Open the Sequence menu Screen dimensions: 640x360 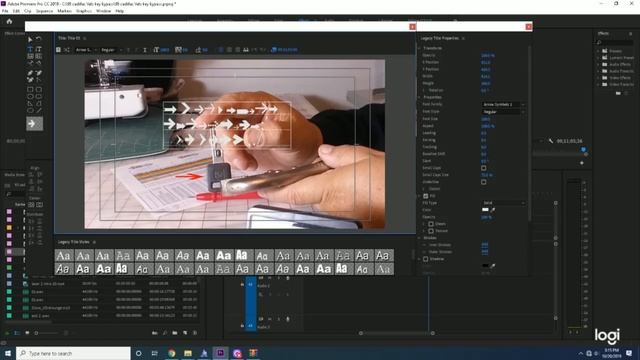[x=44, y=11]
